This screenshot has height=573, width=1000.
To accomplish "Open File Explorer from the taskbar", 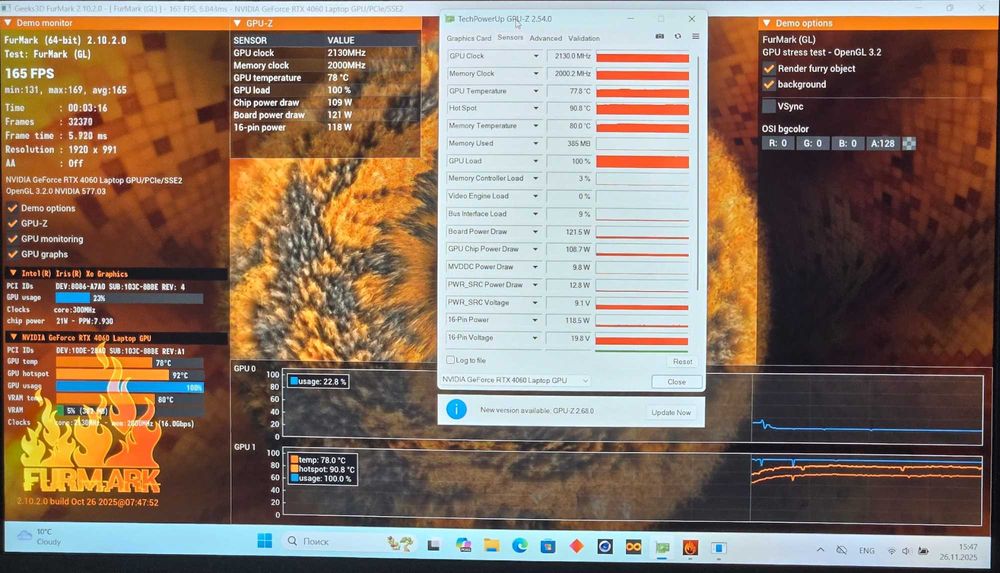I will [490, 545].
